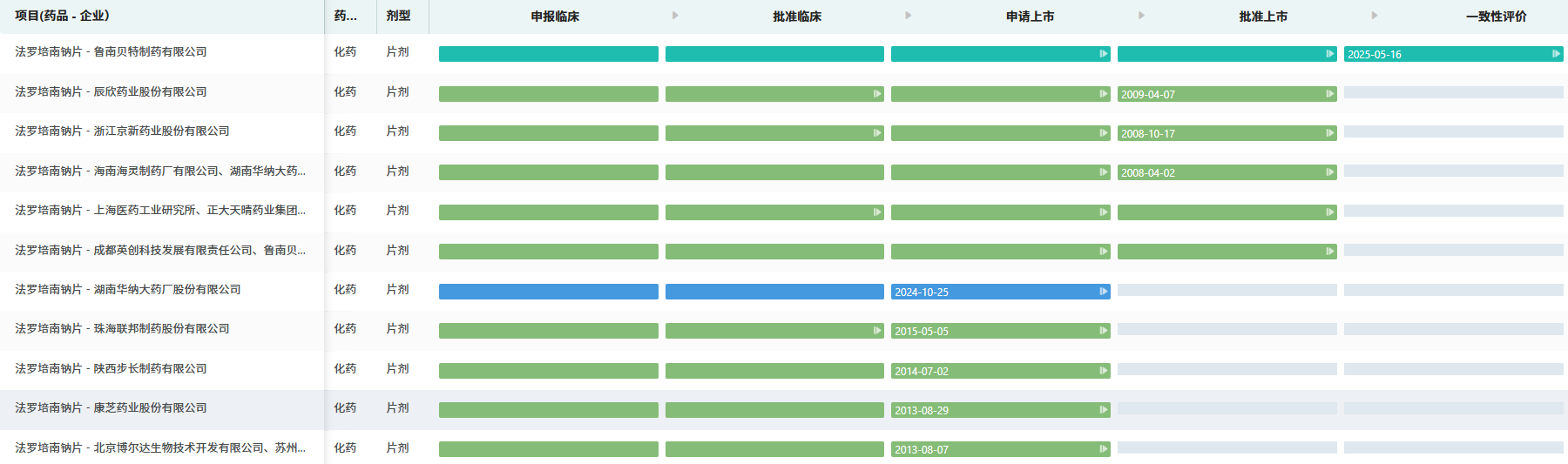Click empty 一致性评价 bar for 辰欣药业
Viewport: 1568px width, 464px height.
[x=1454, y=92]
